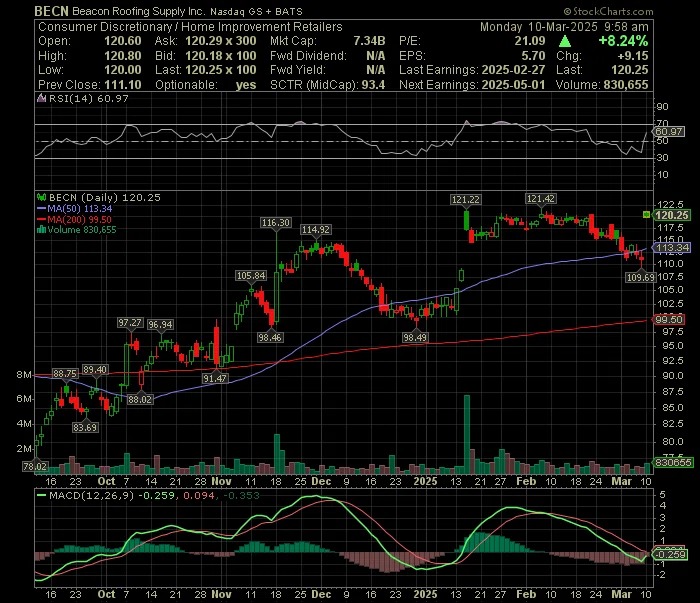Click the BECN ticker symbol in the header
Image resolution: width=700 pixels, height=603 pixels.
(51, 11)
